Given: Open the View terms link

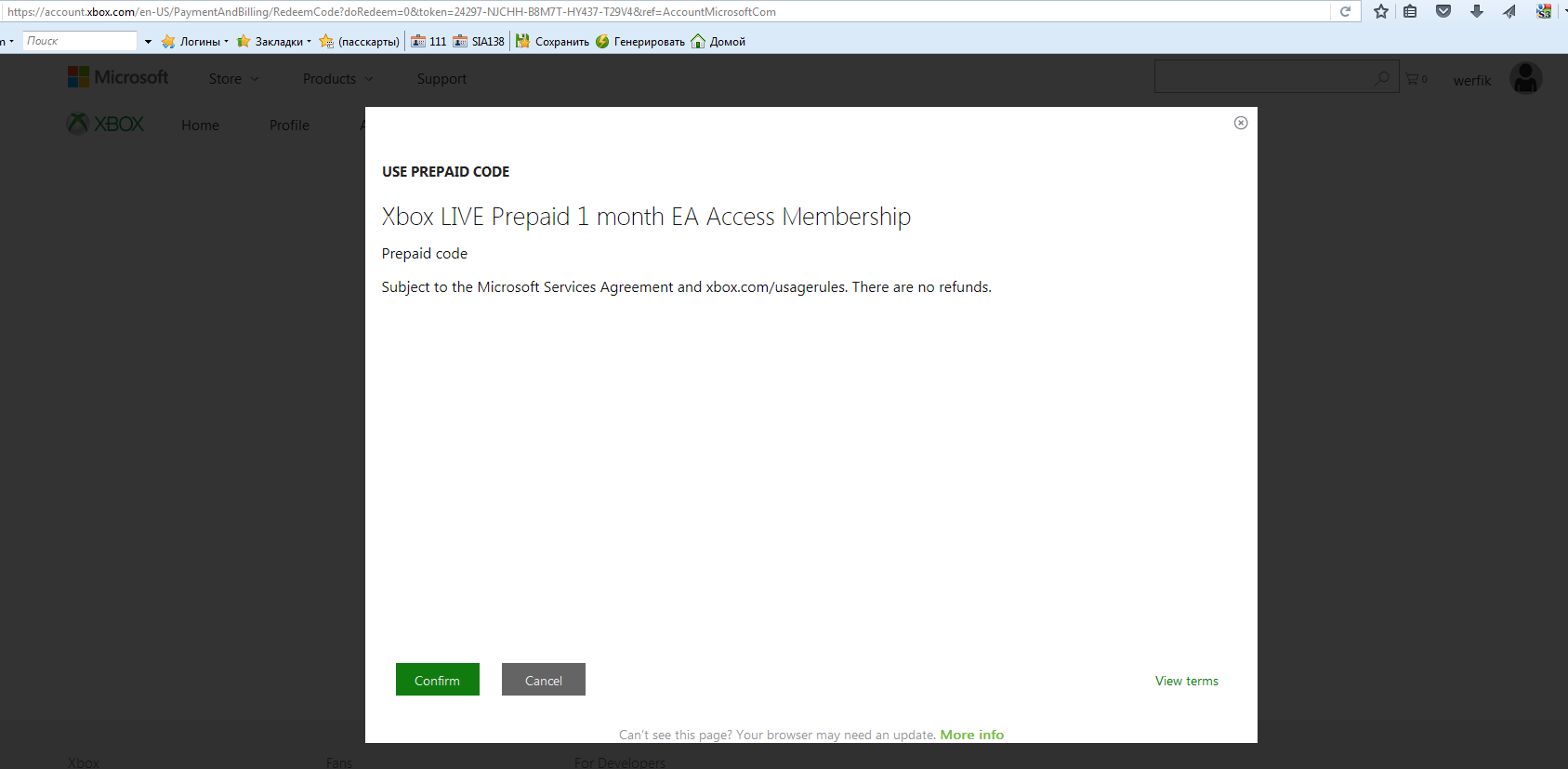Looking at the screenshot, I should pyautogui.click(x=1187, y=681).
